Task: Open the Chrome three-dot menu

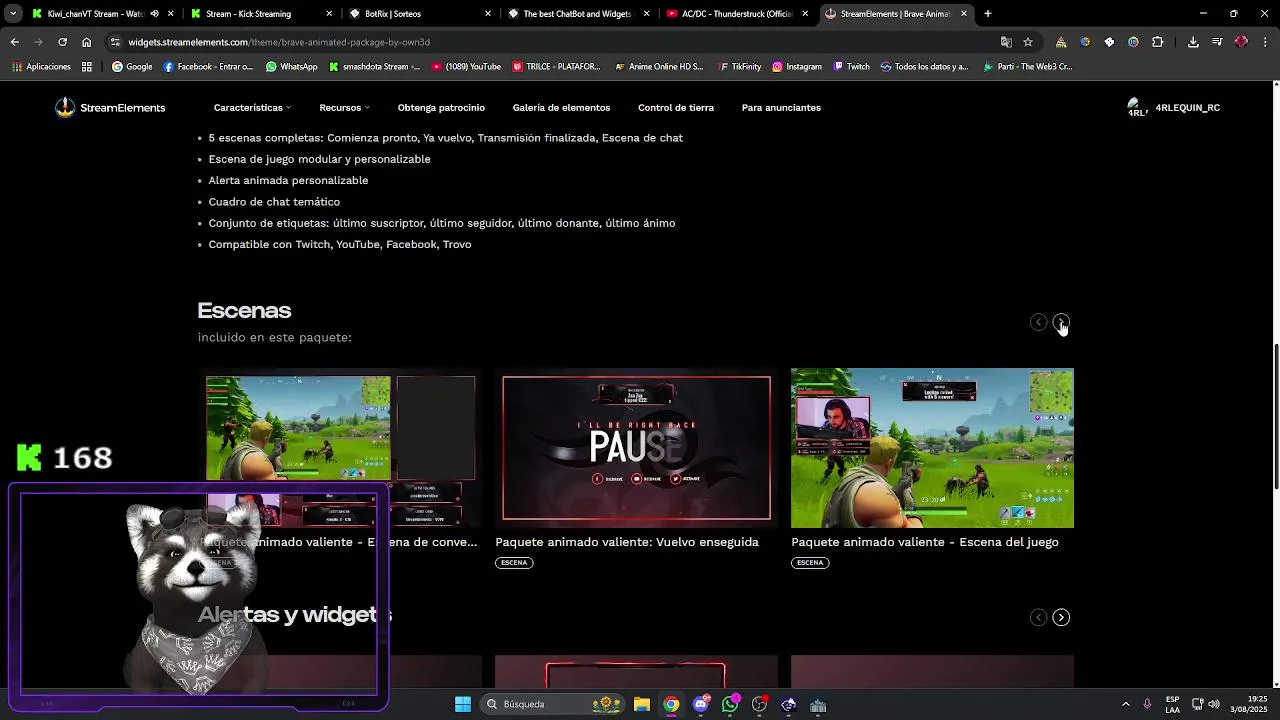Action: [1266, 42]
